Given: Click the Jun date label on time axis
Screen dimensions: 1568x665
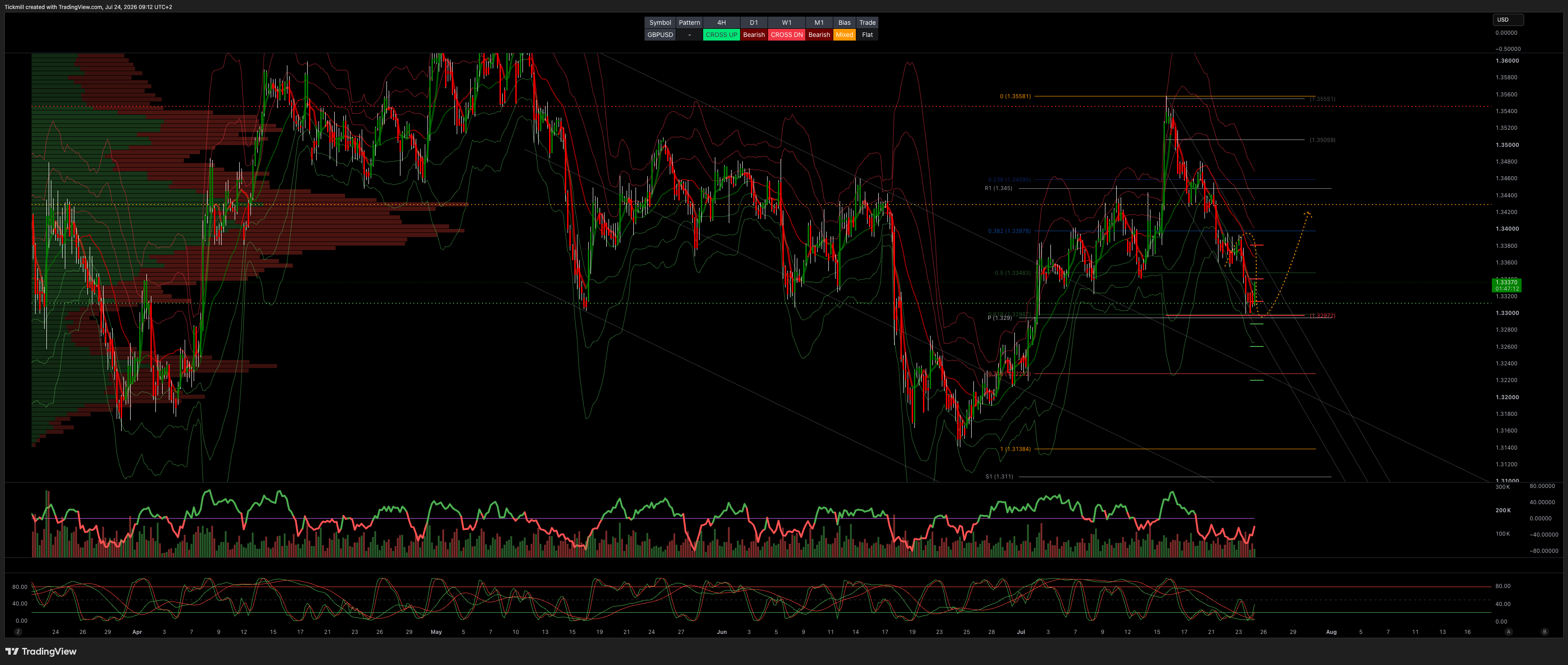Looking at the screenshot, I should point(722,632).
